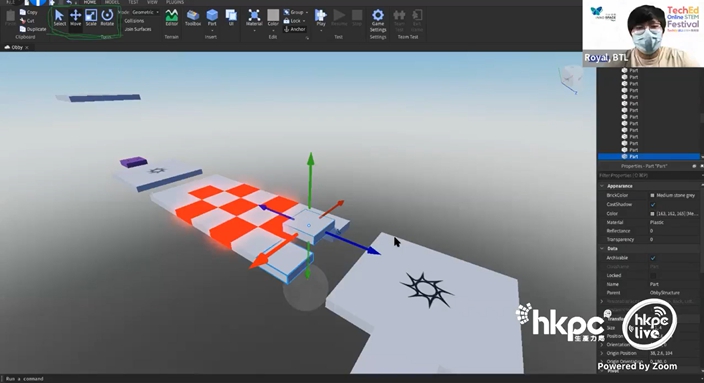Toggle the Archivable checkbox

pyautogui.click(x=653, y=258)
